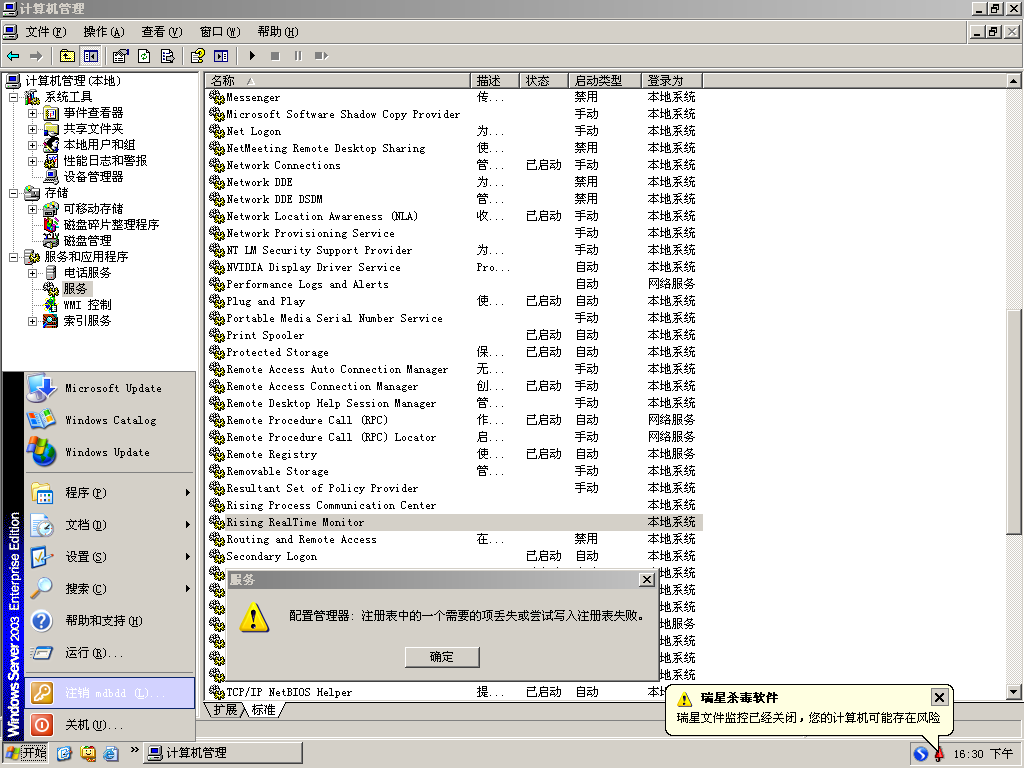The width and height of the screenshot is (1024, 768).
Task: Open the 窗口(W) menu
Action: tap(219, 32)
